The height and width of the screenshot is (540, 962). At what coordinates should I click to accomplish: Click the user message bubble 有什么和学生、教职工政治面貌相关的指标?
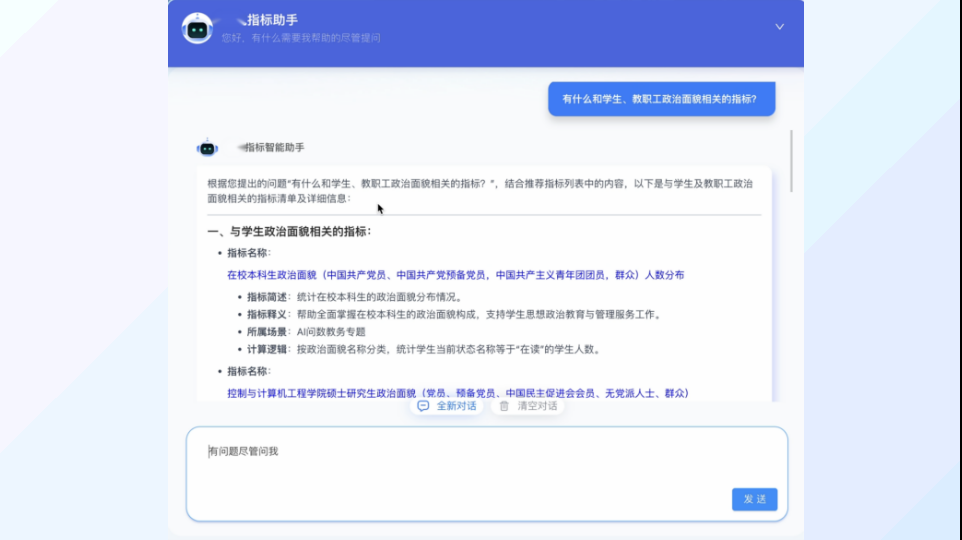[x=661, y=99]
